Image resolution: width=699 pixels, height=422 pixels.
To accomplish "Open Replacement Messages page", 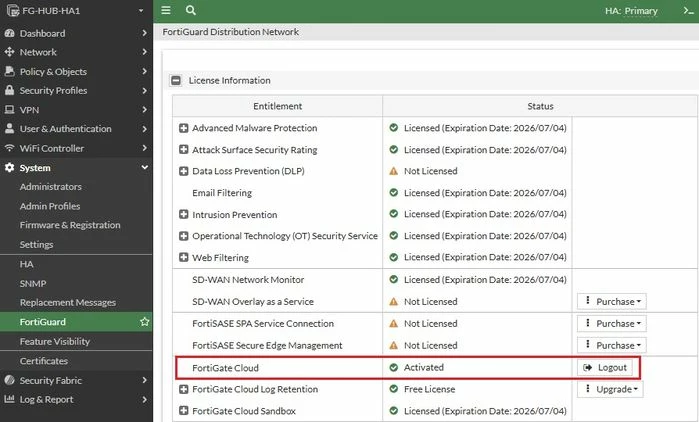I will coord(68,303).
